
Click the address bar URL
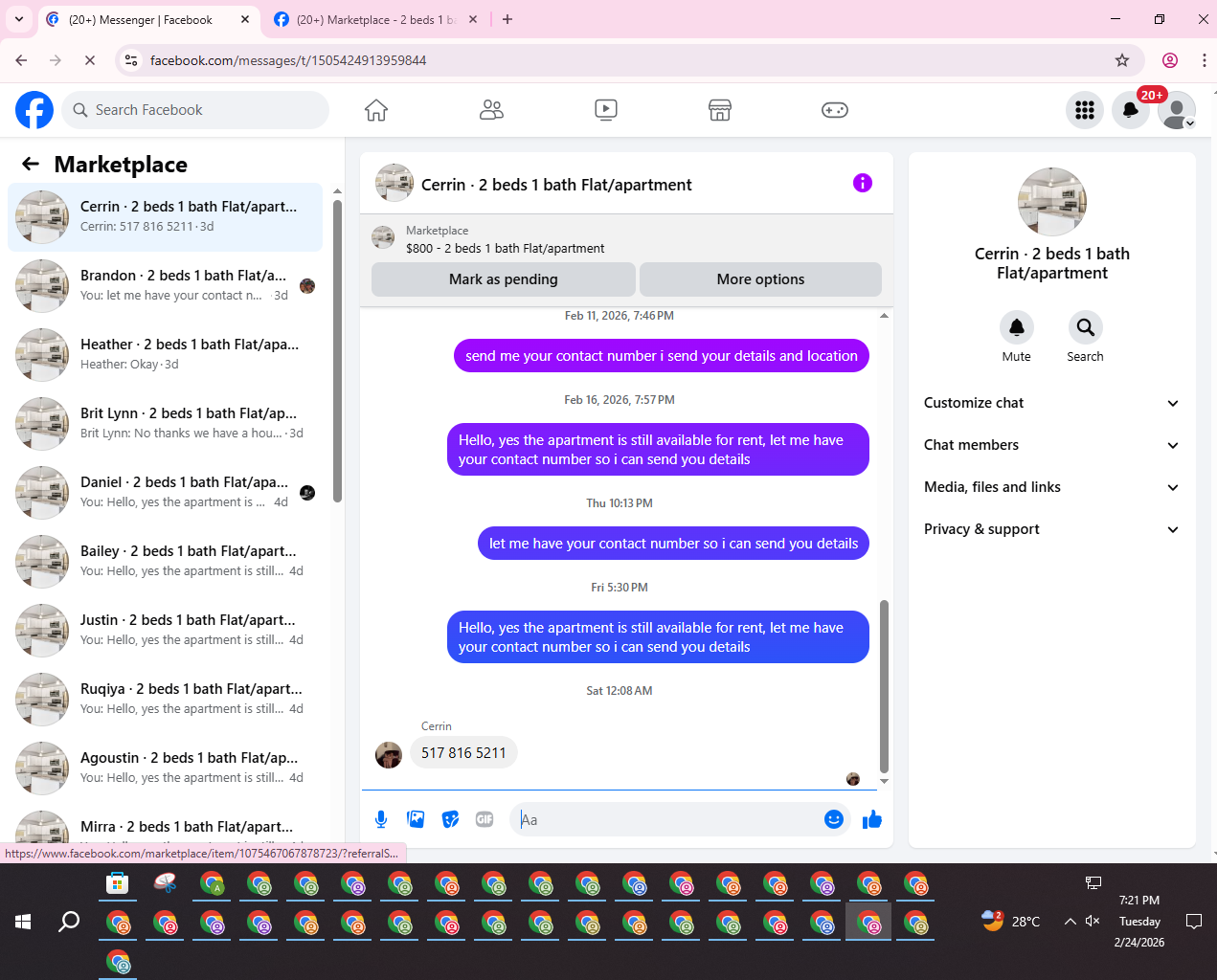288,60
